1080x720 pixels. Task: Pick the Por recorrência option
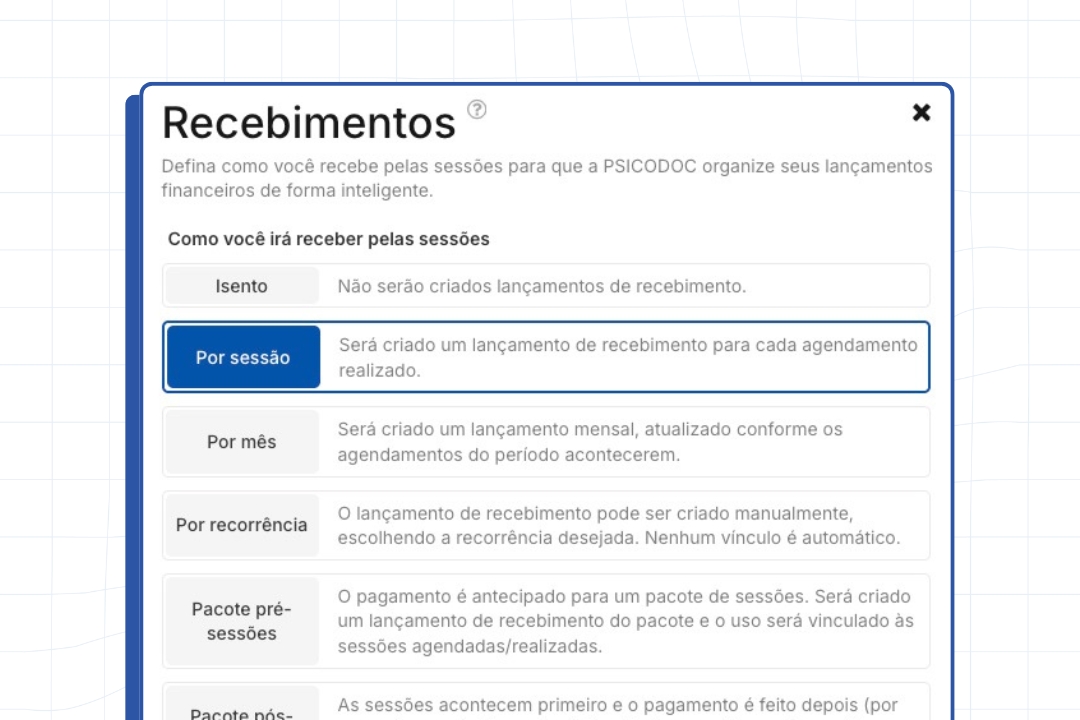click(x=242, y=525)
